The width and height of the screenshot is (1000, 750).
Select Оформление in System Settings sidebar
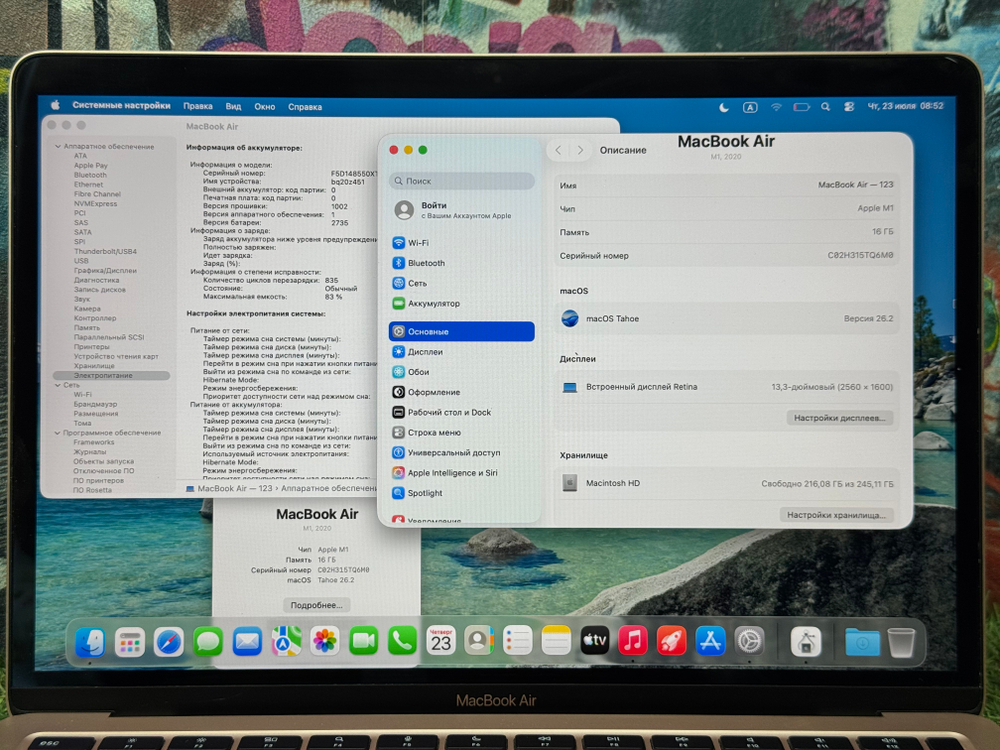coord(462,392)
